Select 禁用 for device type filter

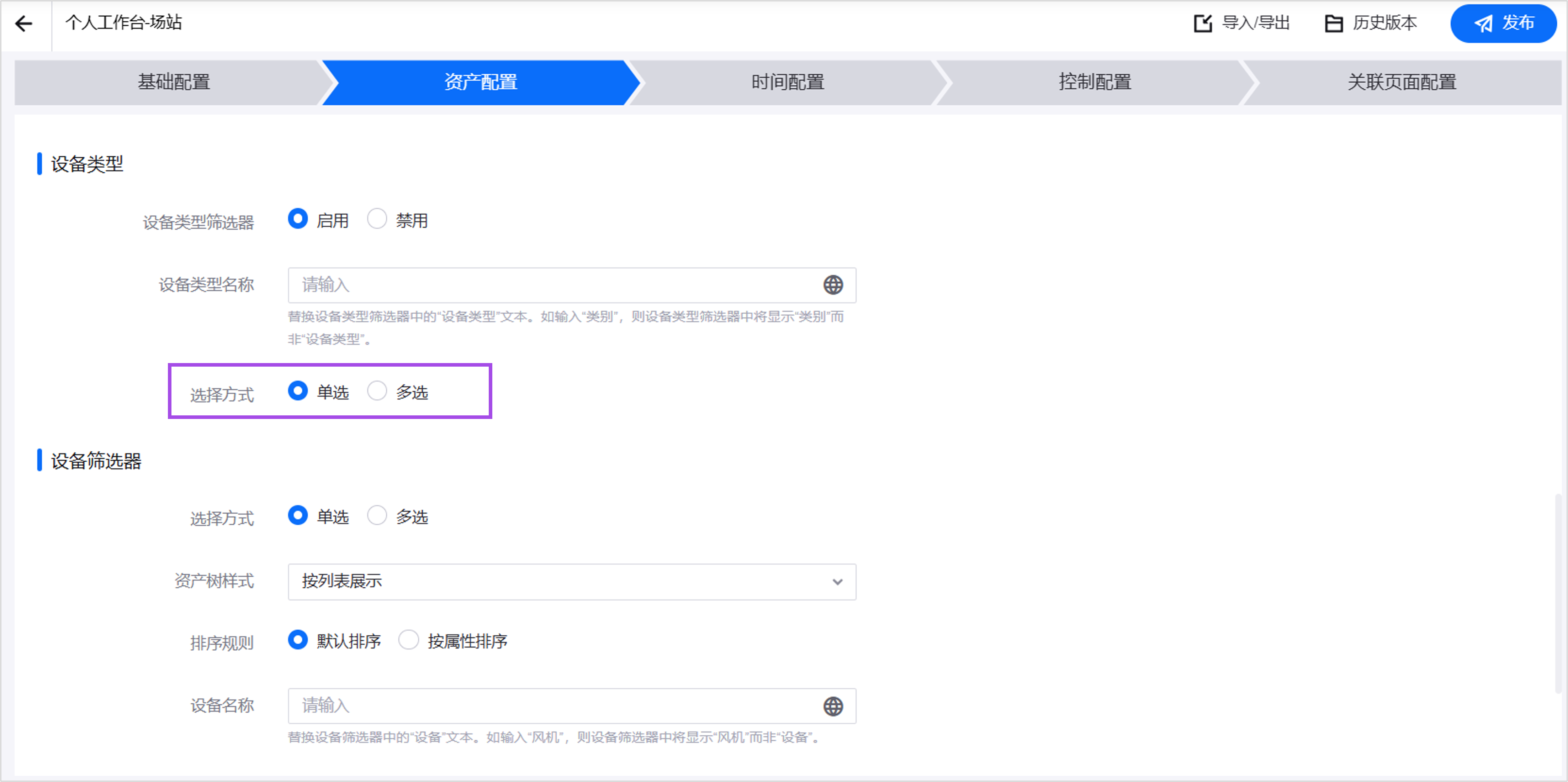tap(377, 219)
